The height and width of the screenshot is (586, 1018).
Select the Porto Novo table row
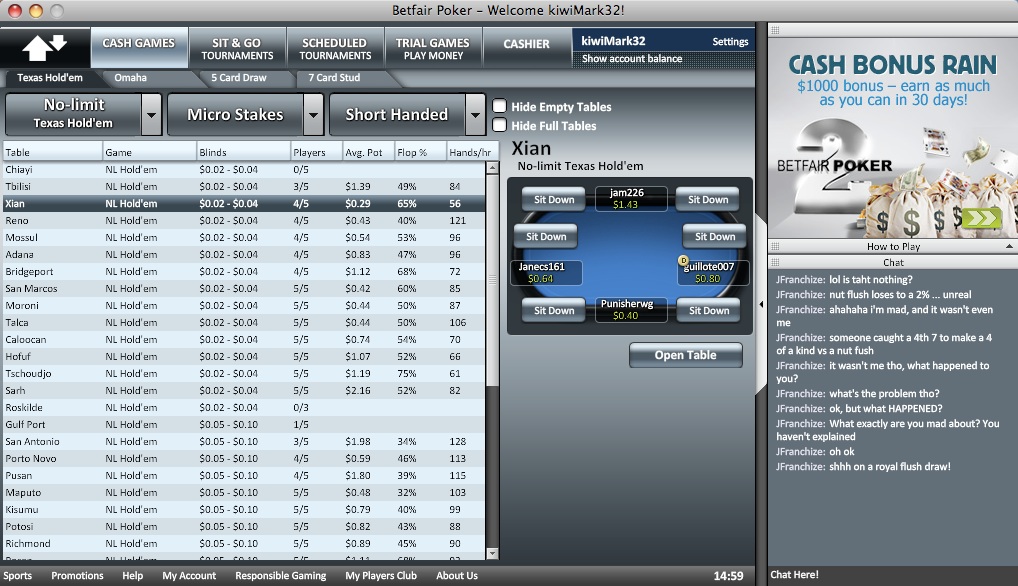[x=244, y=458]
